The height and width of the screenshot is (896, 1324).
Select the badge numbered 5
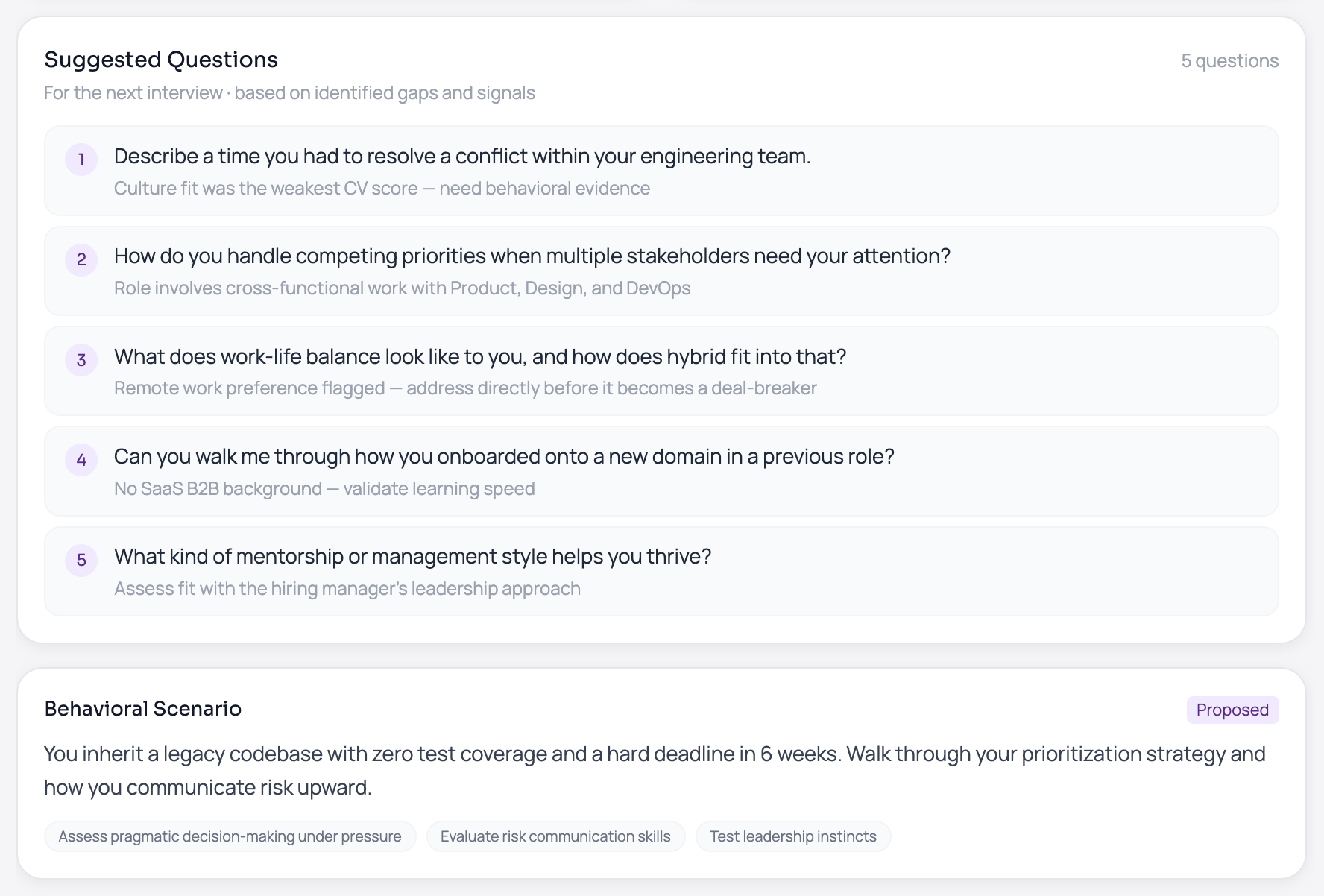[x=81, y=561]
